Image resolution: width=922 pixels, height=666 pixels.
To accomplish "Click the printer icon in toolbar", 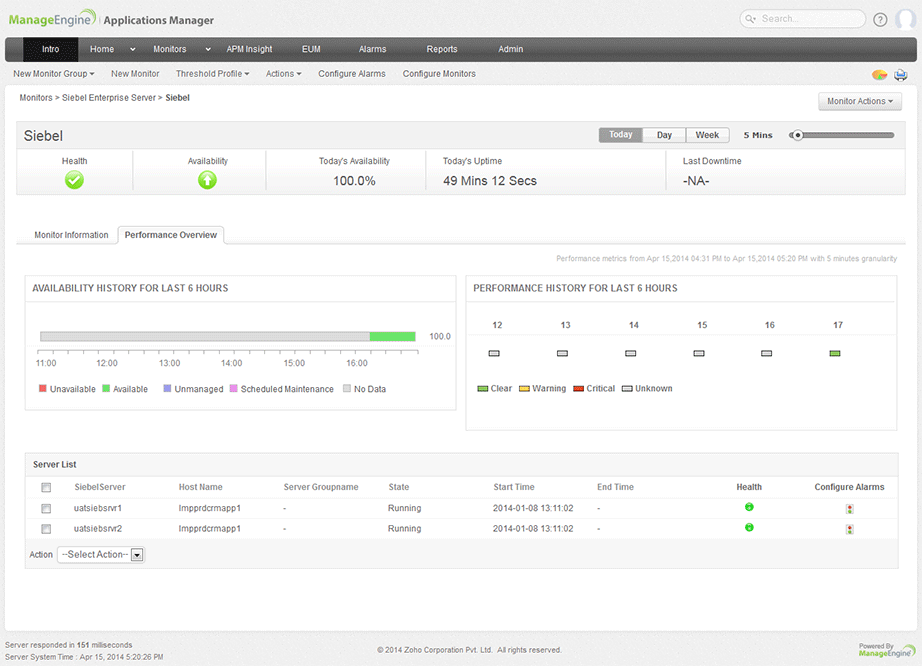I will (900, 75).
